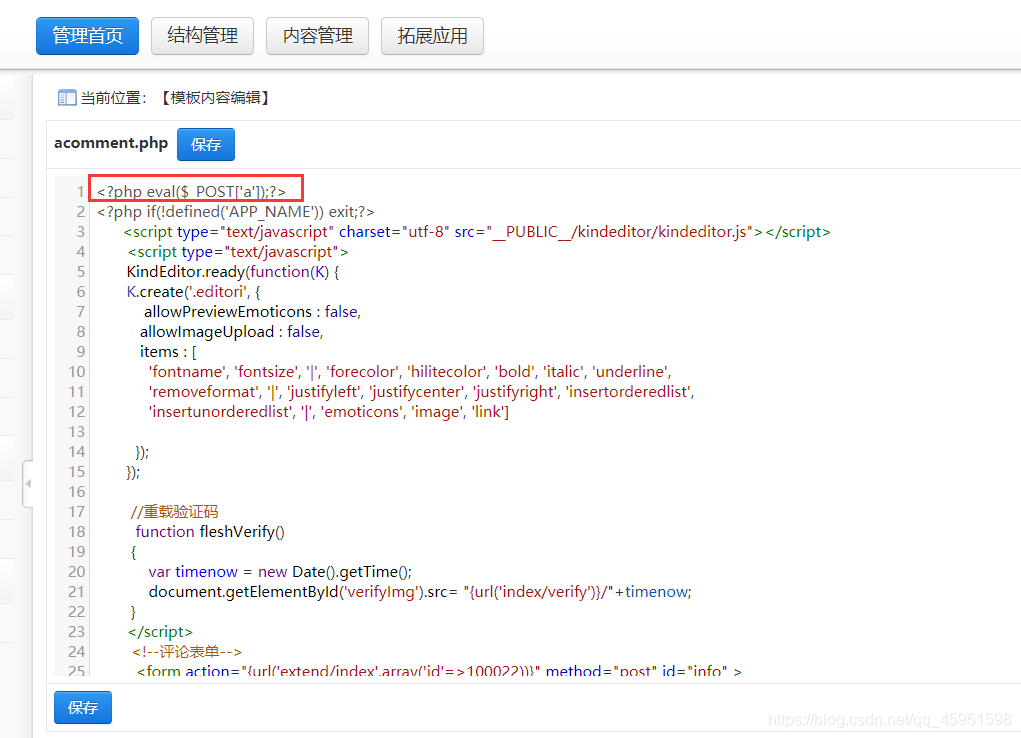Screen dimensions: 1021x738
Task: Click the line starting with 'insertunorderedlist'
Action: pyautogui.click(x=329, y=412)
